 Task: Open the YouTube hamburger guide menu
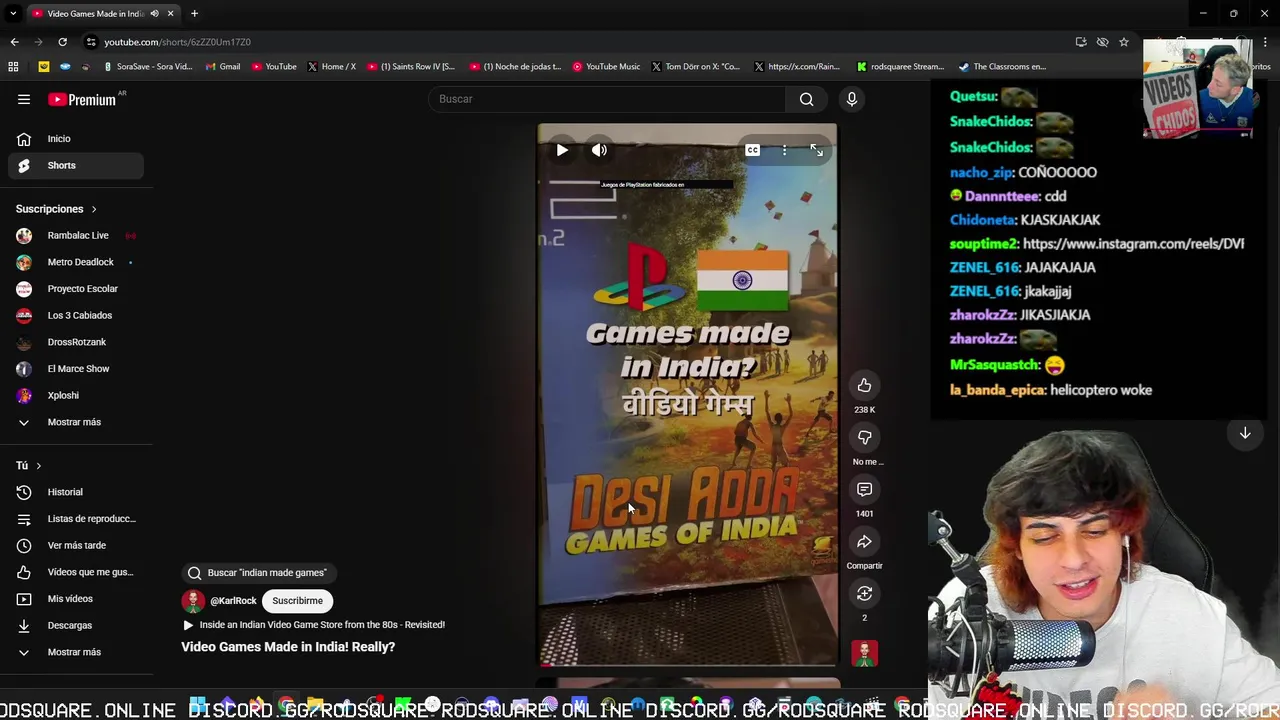24,99
